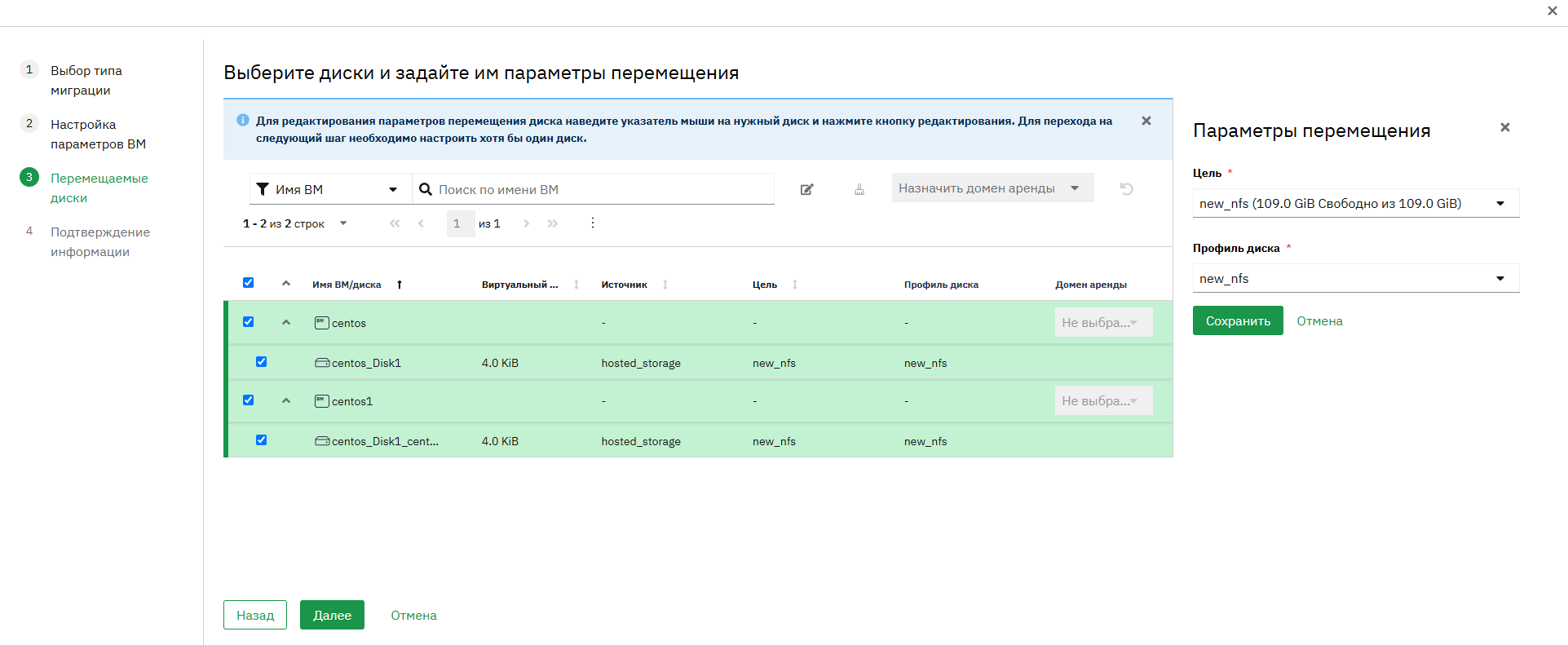
Task: Click the Профиль диска column header
Action: pyautogui.click(x=941, y=285)
